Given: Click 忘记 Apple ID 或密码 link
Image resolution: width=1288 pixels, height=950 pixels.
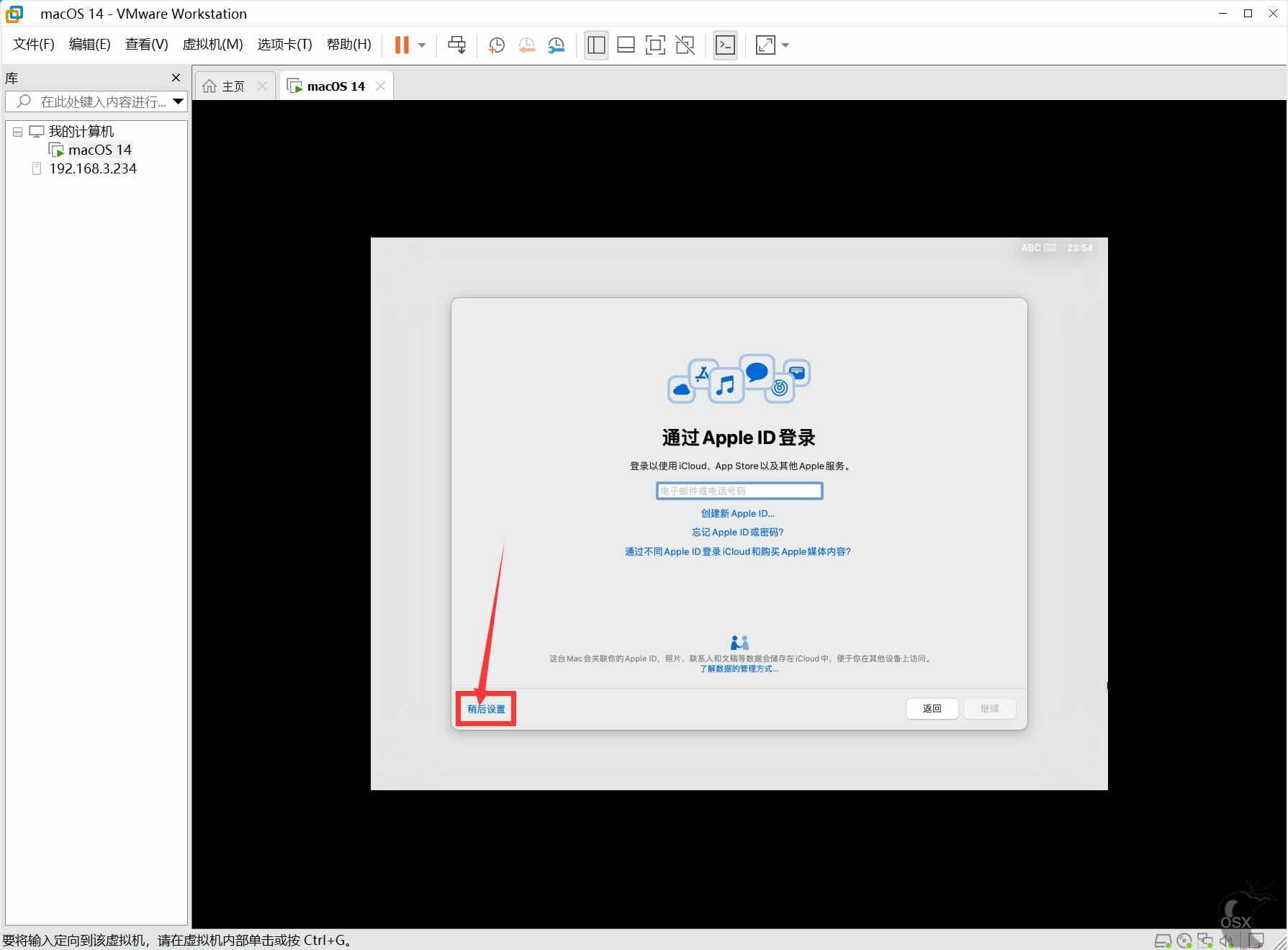Looking at the screenshot, I should coord(738,532).
